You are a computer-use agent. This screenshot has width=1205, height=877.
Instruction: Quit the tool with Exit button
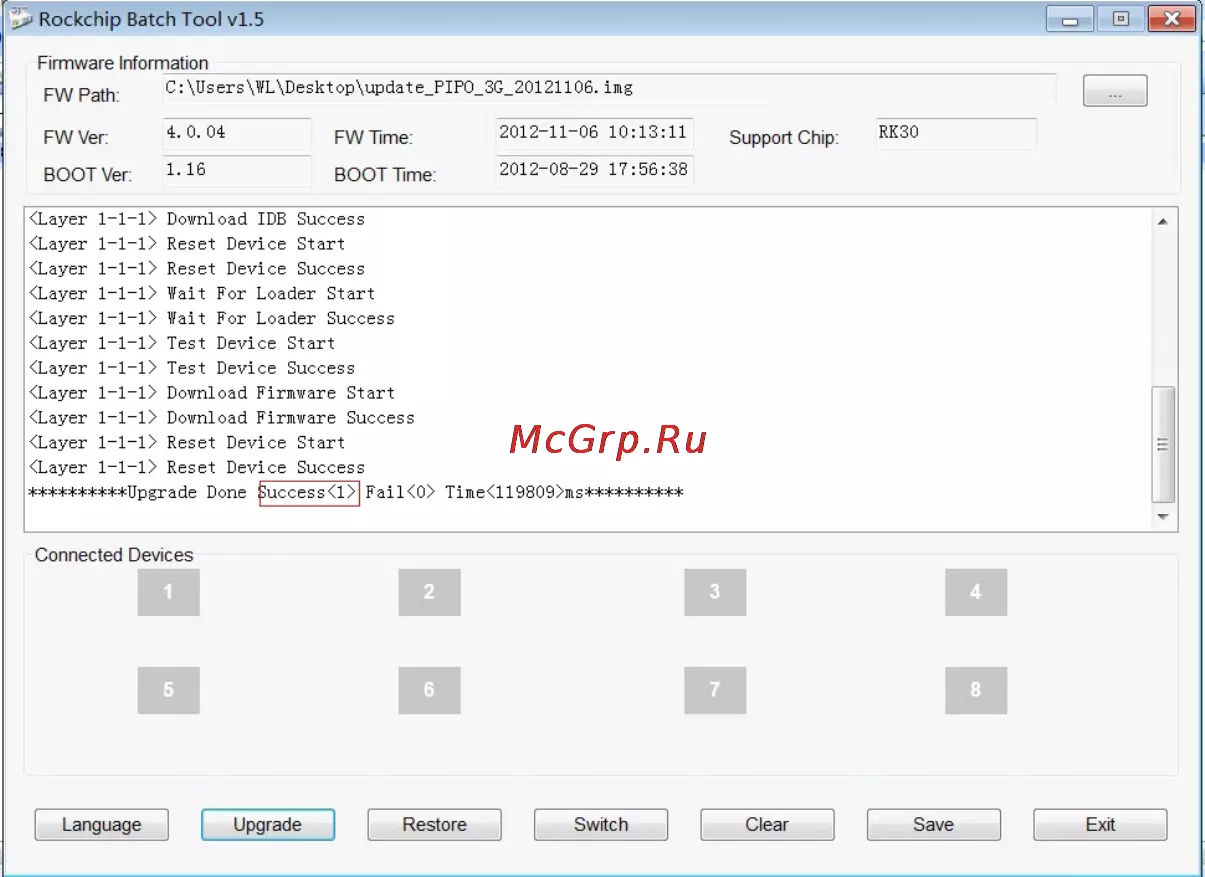[1100, 825]
